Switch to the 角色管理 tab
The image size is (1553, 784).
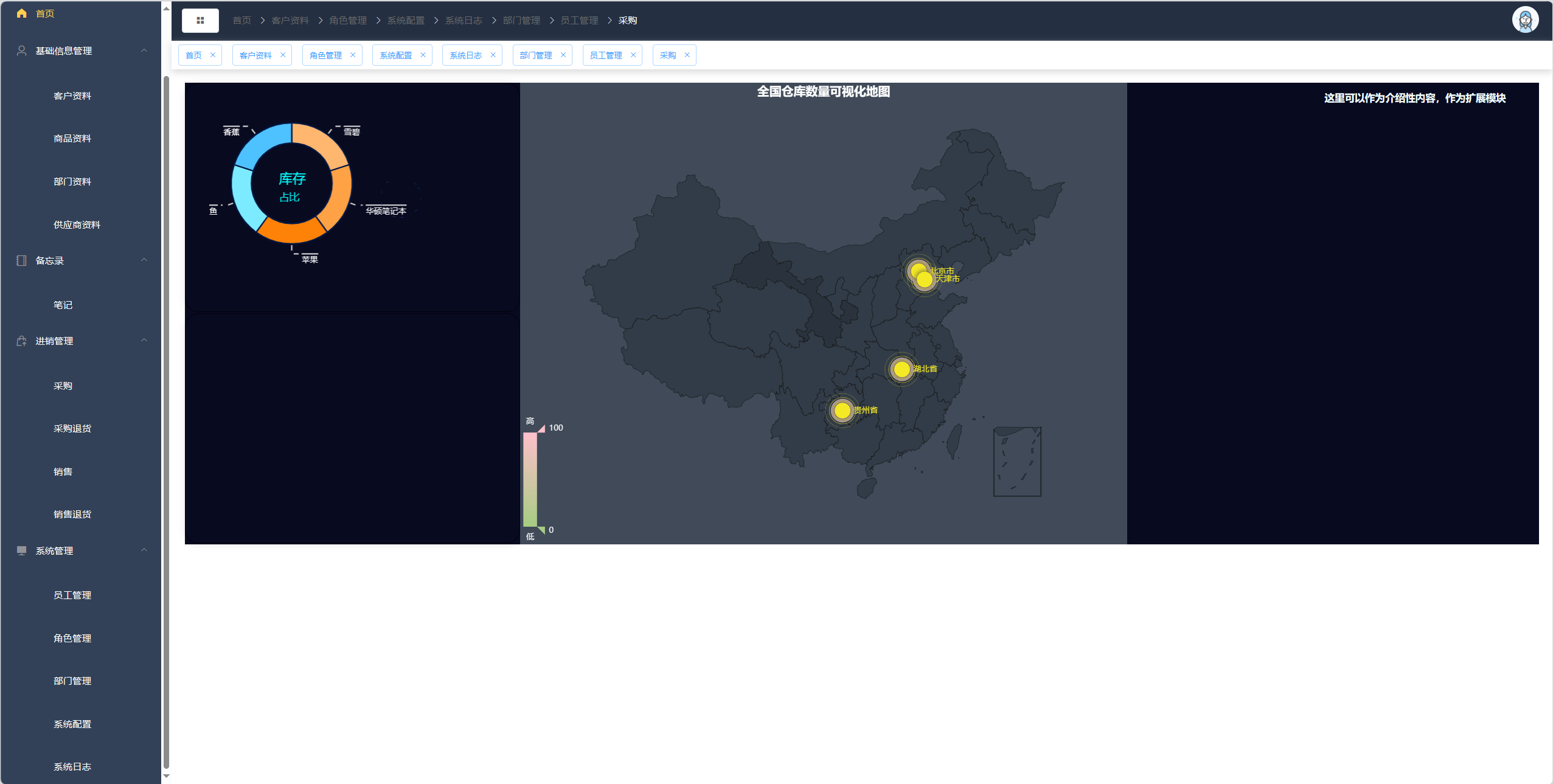coord(325,55)
